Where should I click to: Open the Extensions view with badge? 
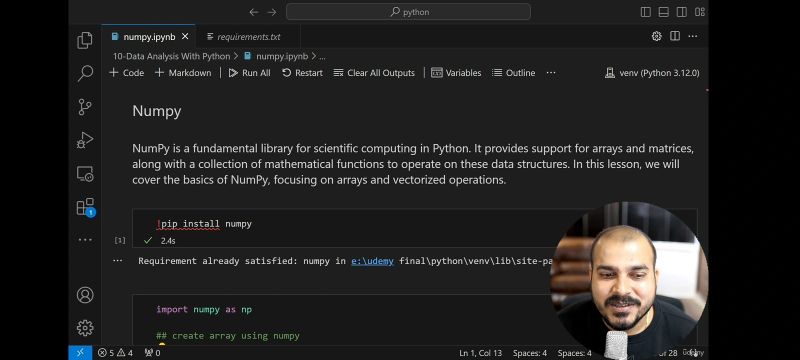[85, 207]
